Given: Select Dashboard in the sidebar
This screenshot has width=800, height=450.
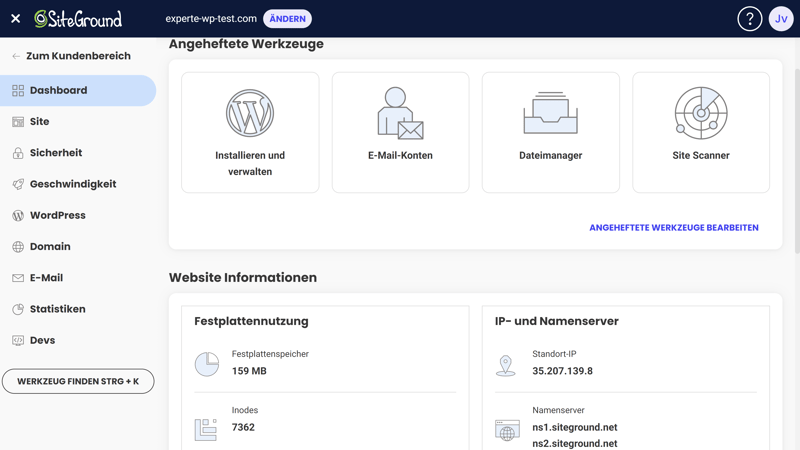Looking at the screenshot, I should click(58, 90).
